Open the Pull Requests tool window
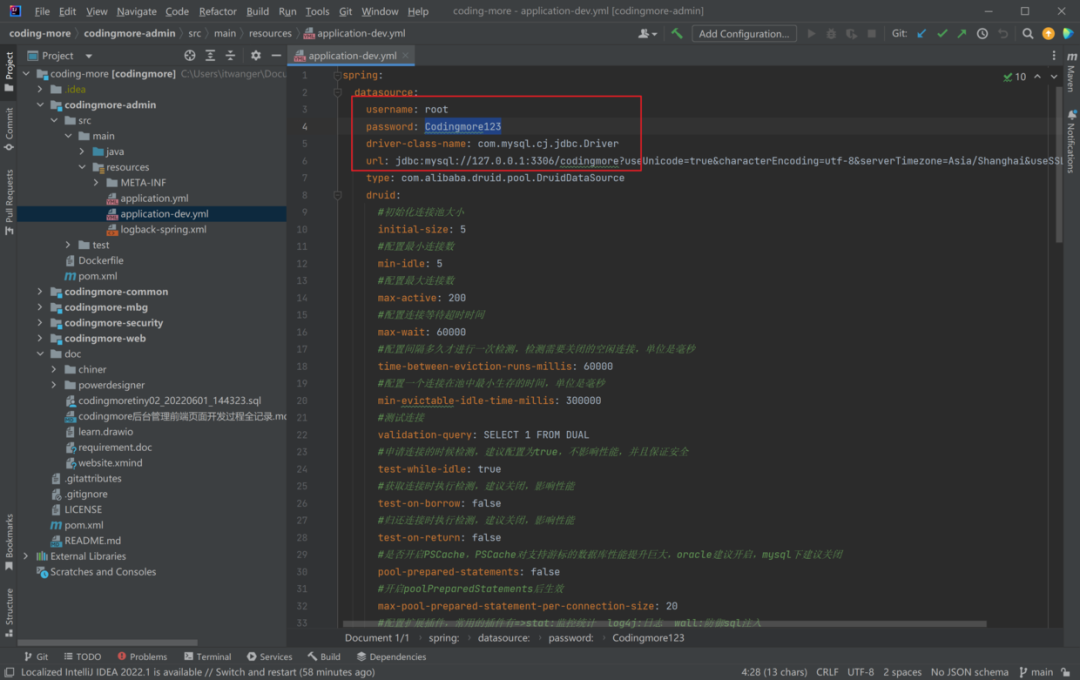The height and width of the screenshot is (680, 1080). tap(9, 202)
